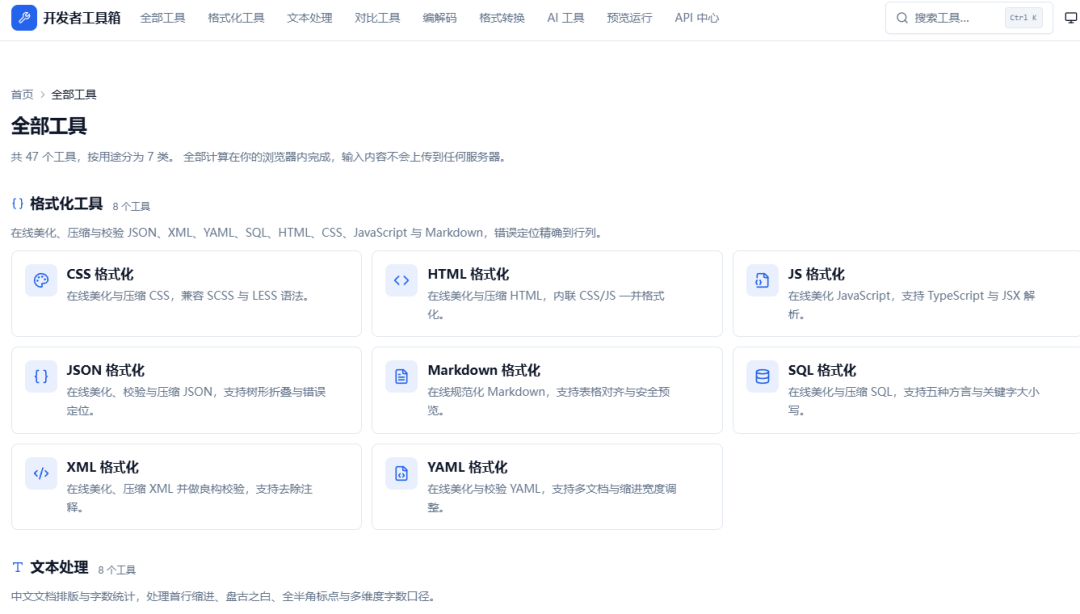Image resolution: width=1080 pixels, height=614 pixels.
Task: Open the JSON 格式化 tool title link
Action: coord(105,370)
